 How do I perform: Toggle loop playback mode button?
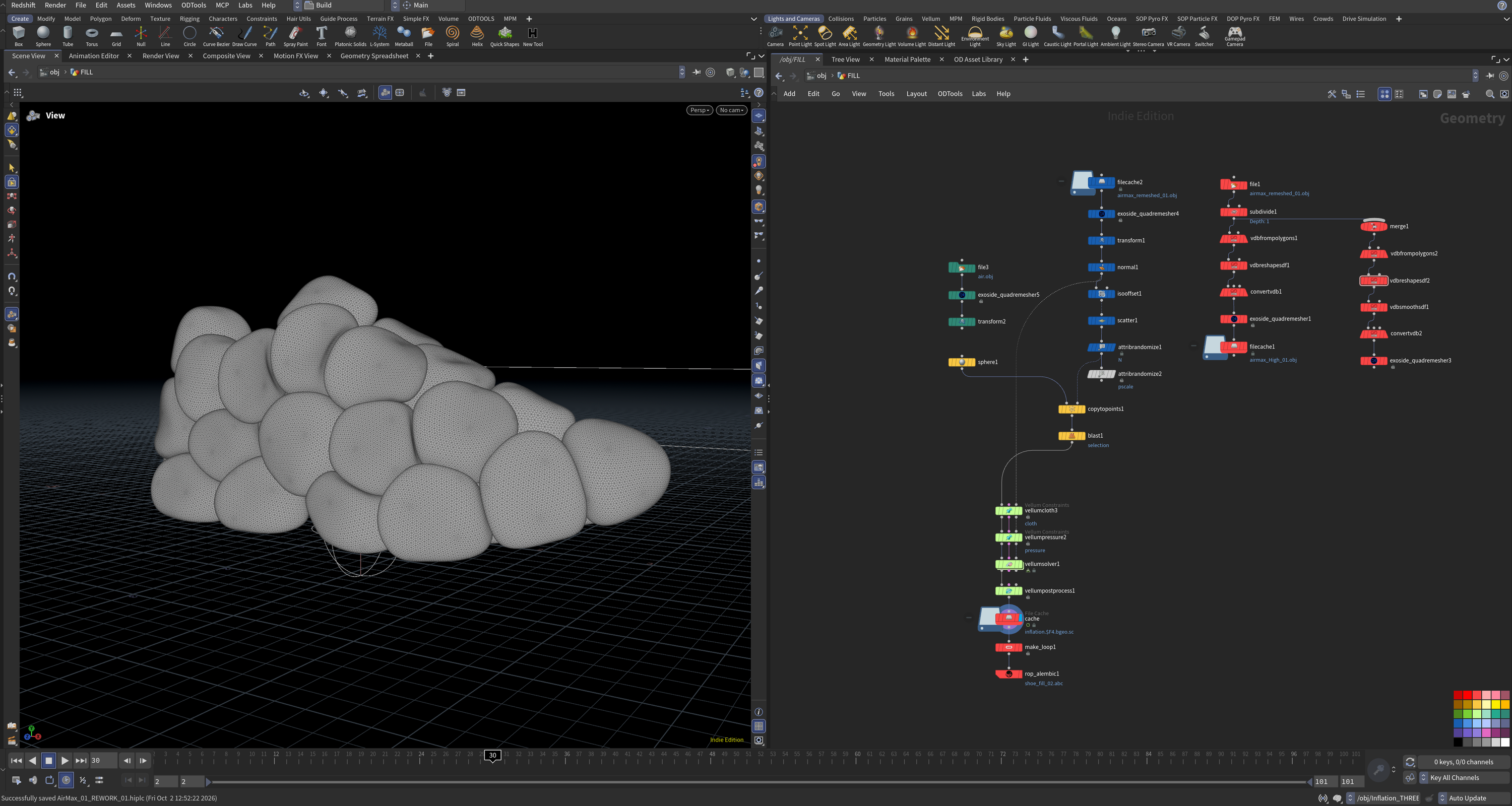click(x=50, y=780)
